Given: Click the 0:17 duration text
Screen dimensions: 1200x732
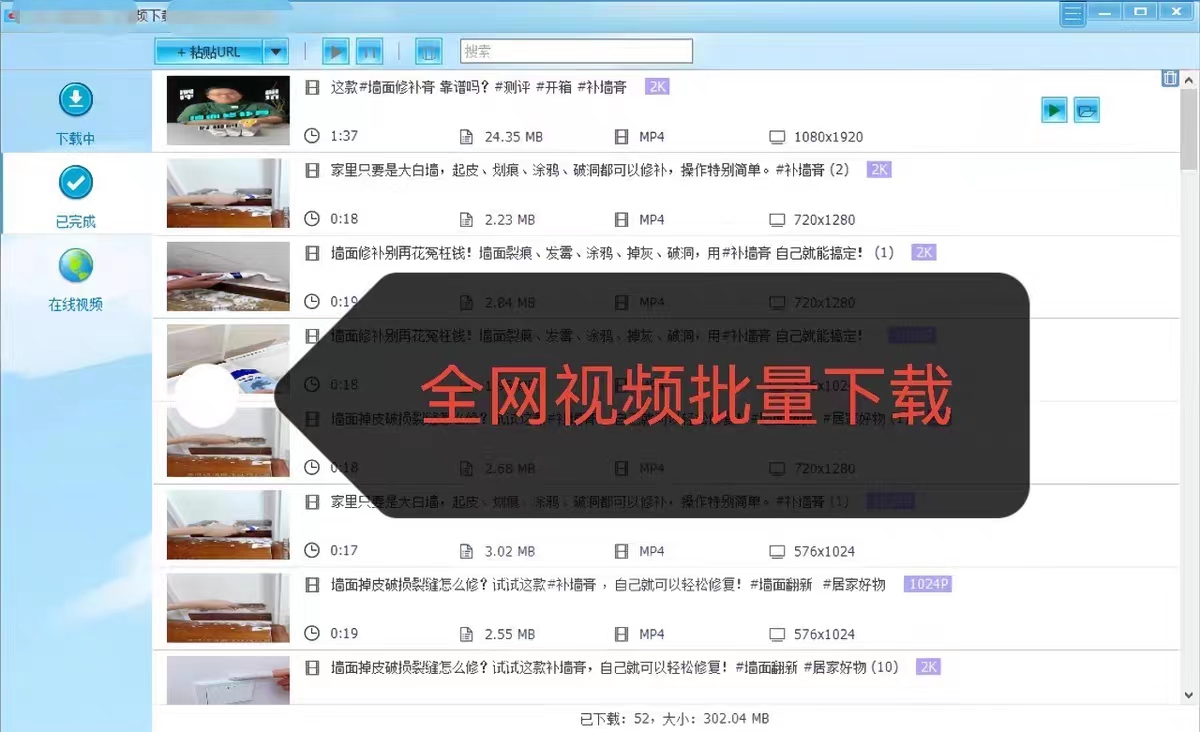Looking at the screenshot, I should tap(344, 550).
